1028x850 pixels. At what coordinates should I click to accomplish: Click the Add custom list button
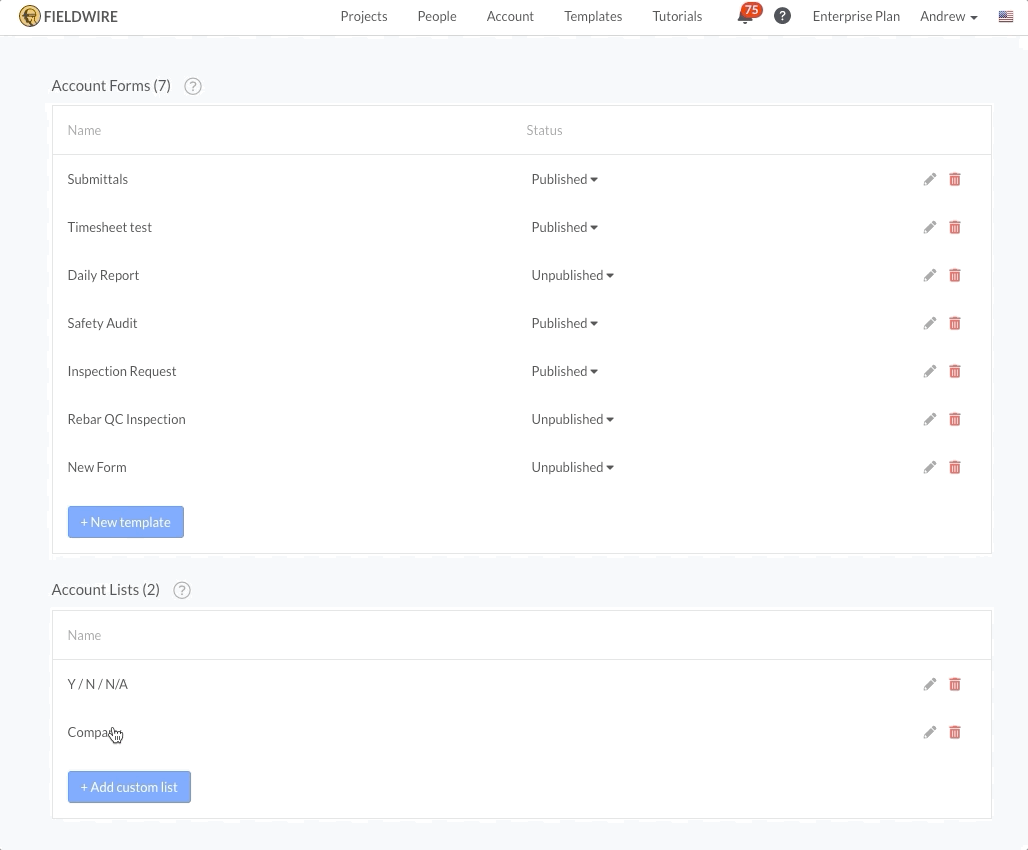[128, 787]
